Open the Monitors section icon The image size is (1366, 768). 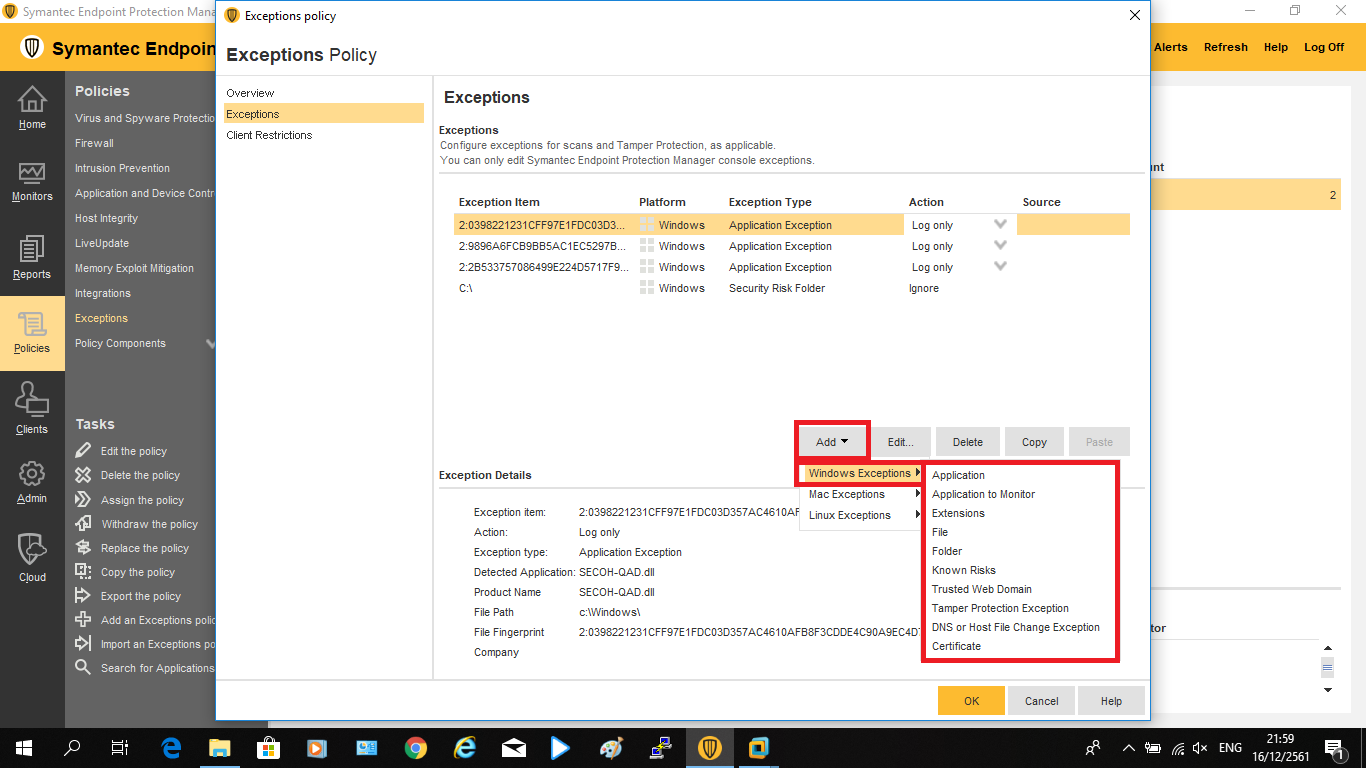[32, 174]
